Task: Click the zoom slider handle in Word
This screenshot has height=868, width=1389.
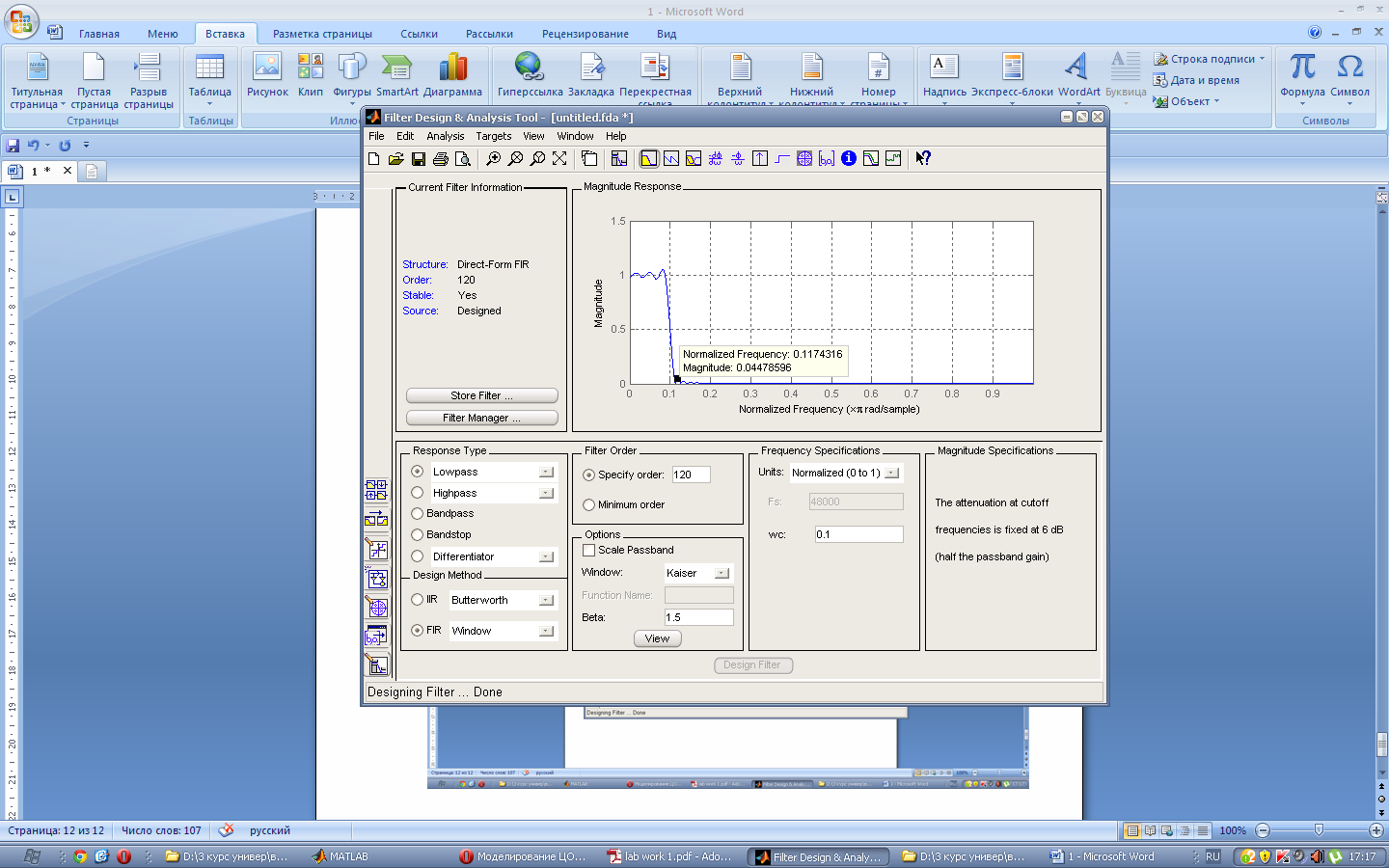Action: click(1319, 830)
